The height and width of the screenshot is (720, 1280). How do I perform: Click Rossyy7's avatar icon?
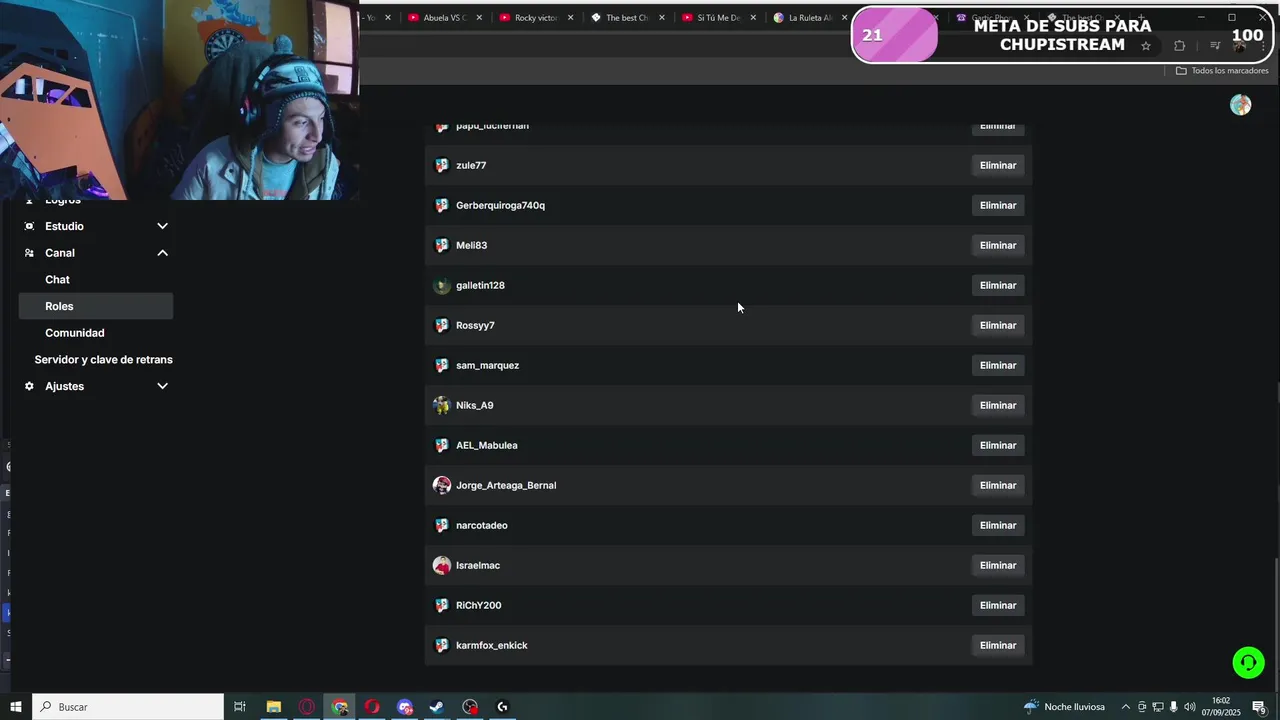tap(442, 325)
